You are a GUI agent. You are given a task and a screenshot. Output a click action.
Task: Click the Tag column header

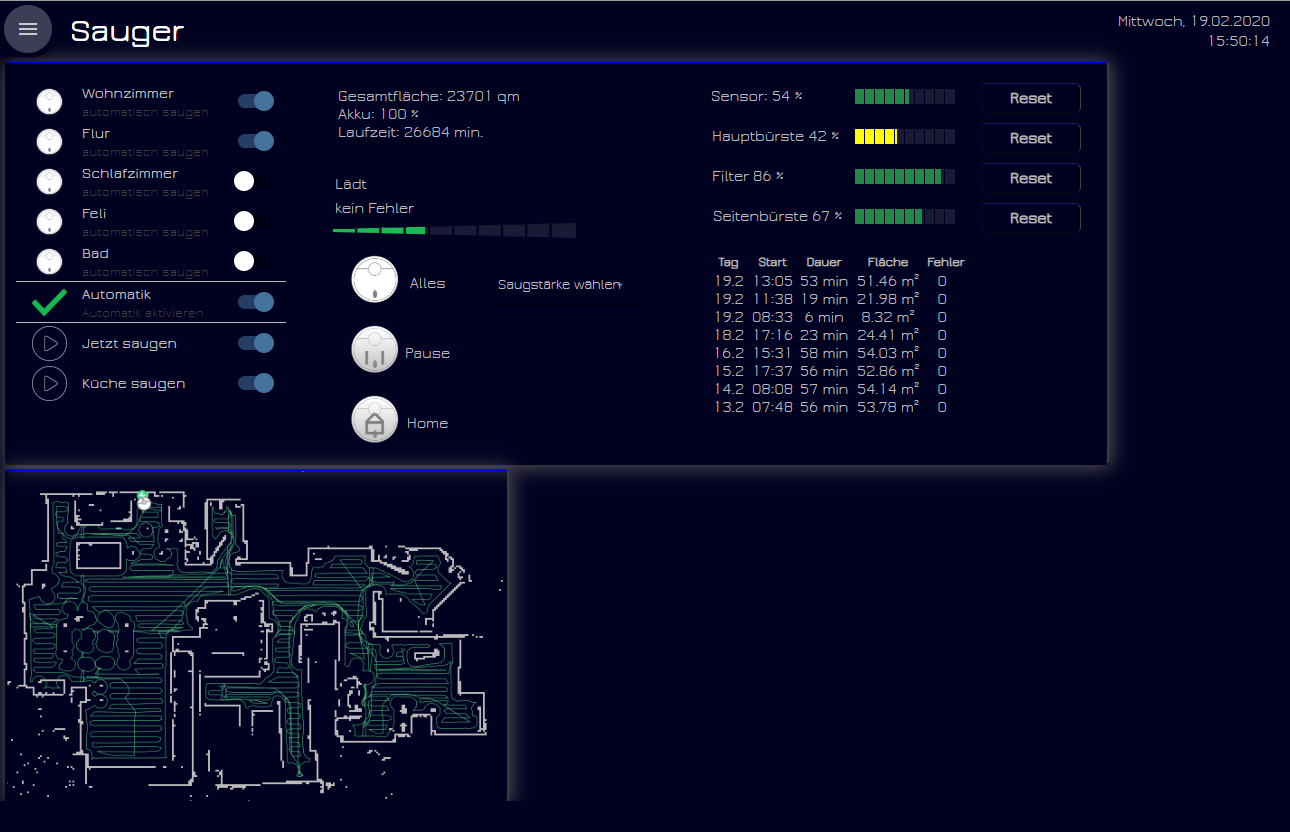click(x=729, y=262)
